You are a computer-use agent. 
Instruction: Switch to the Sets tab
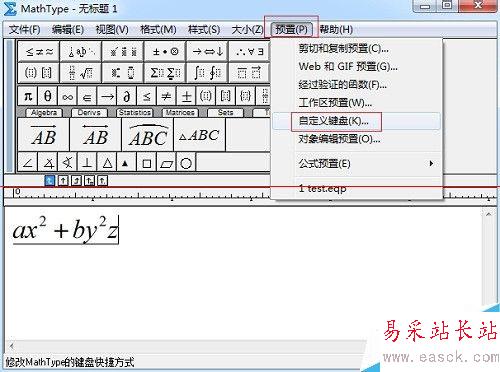click(x=225, y=113)
